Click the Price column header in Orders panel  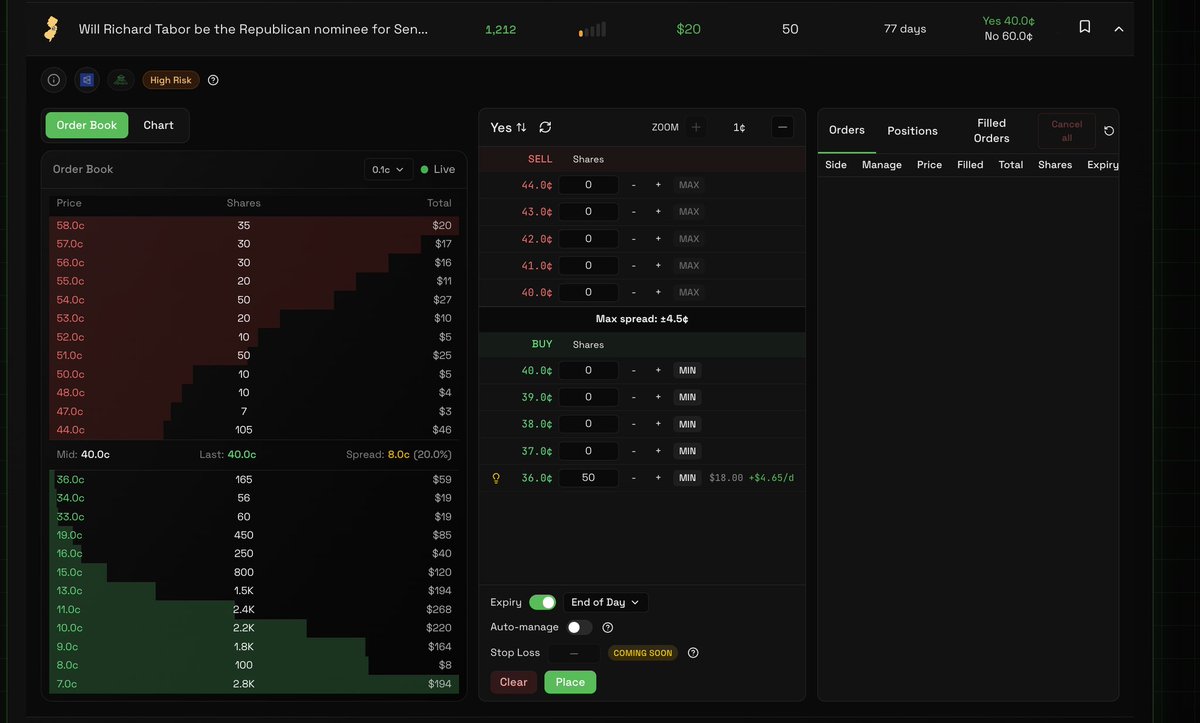coord(929,165)
